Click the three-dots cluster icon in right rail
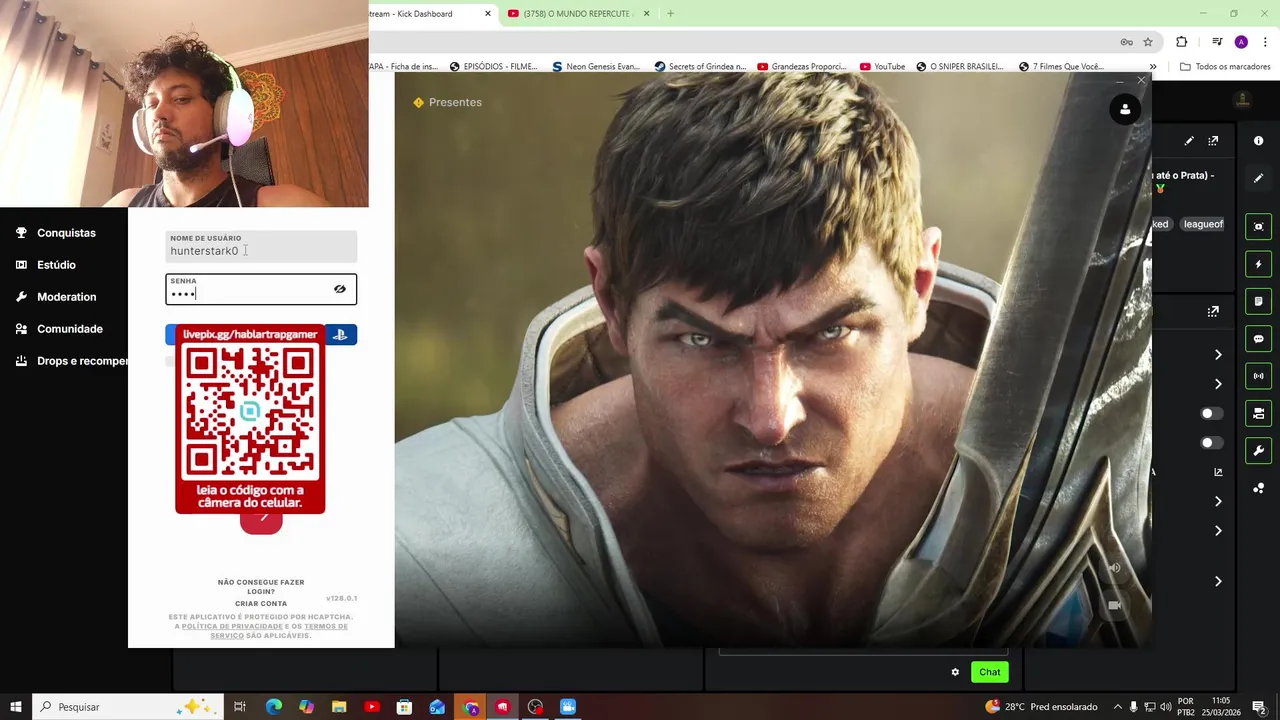 (1258, 488)
